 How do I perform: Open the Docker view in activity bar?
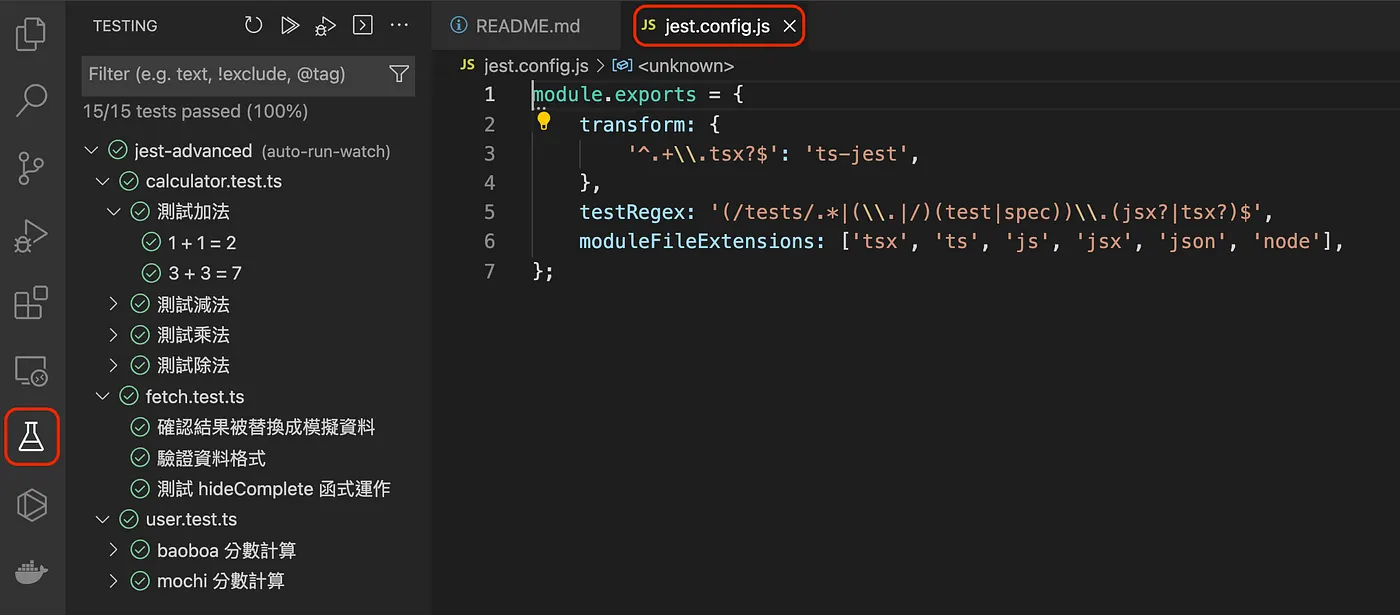click(32, 573)
